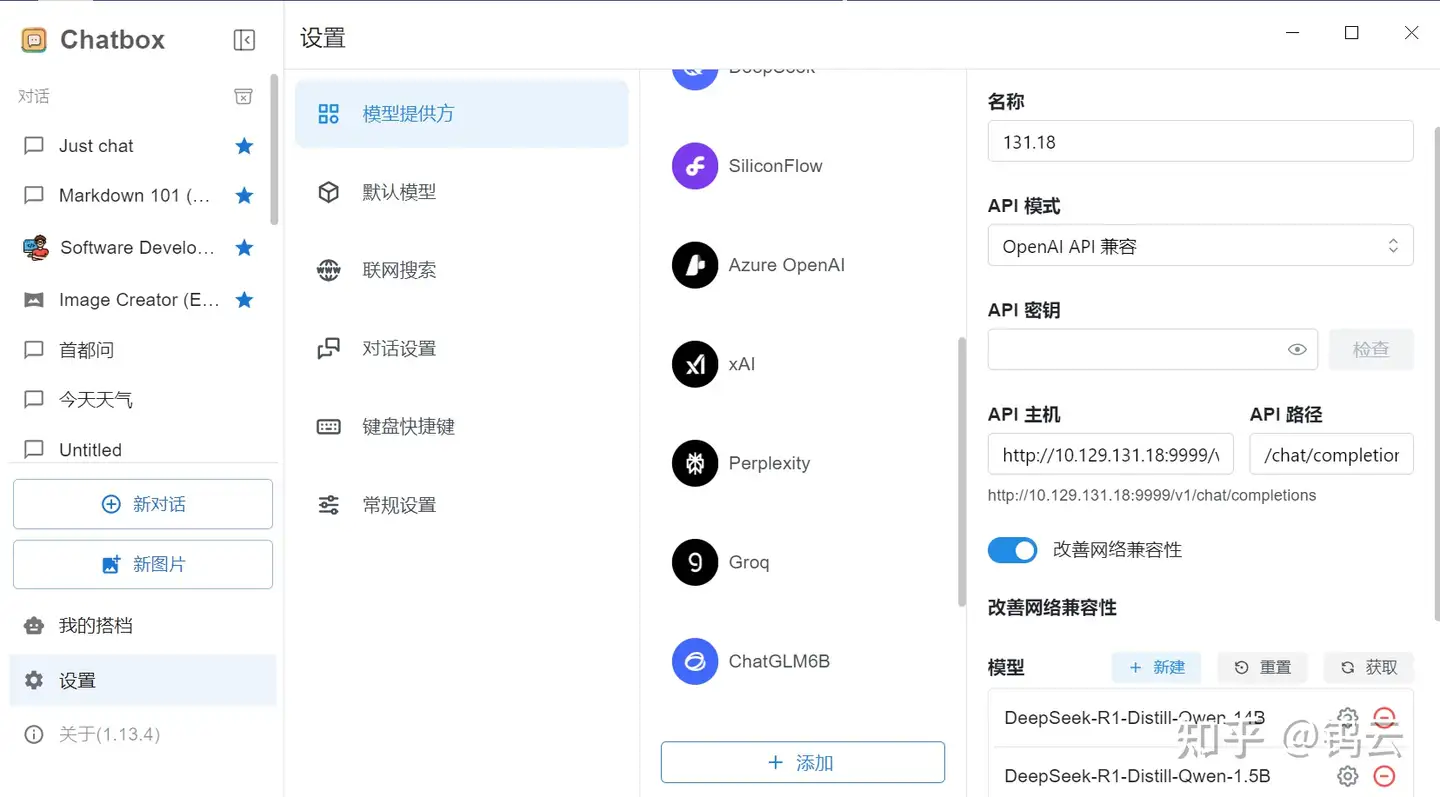Remove DeepSeek-R1-Distill-Qwen-1.5B with red minus icon
Image resolution: width=1440 pixels, height=797 pixels.
pyautogui.click(x=1384, y=776)
